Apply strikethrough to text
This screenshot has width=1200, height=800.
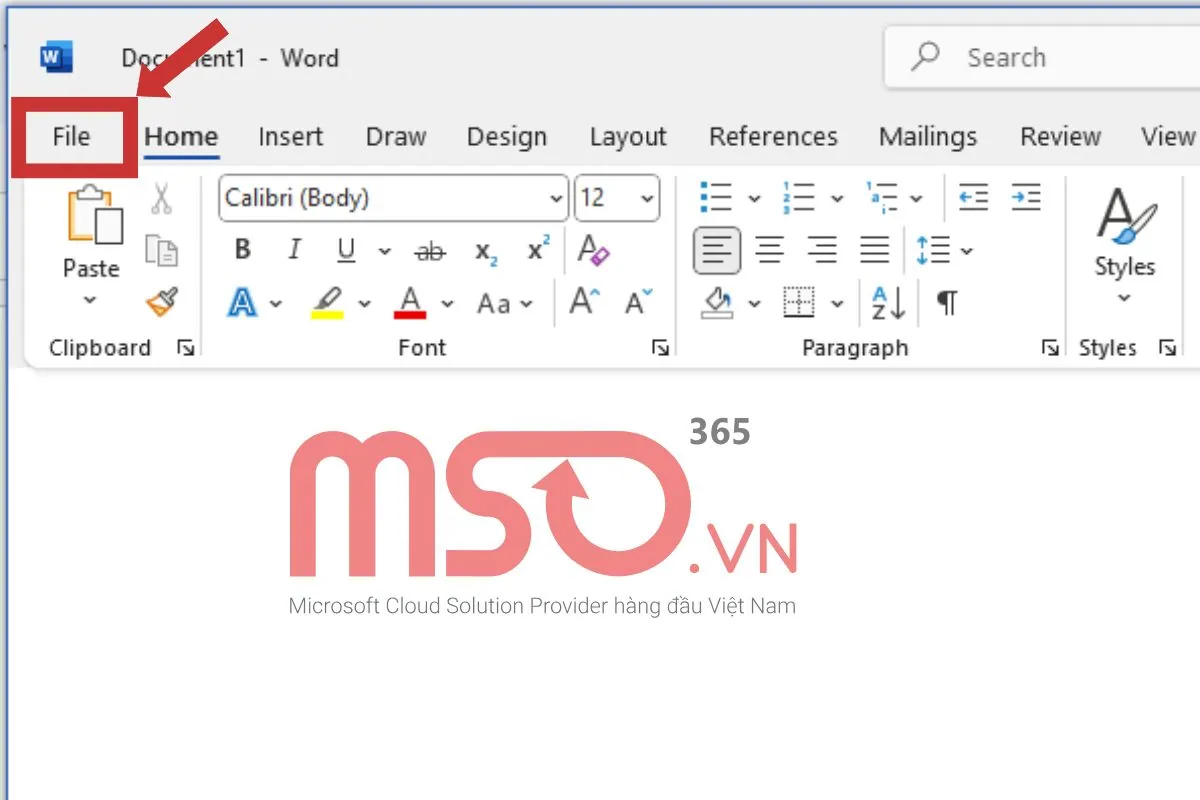coord(430,251)
